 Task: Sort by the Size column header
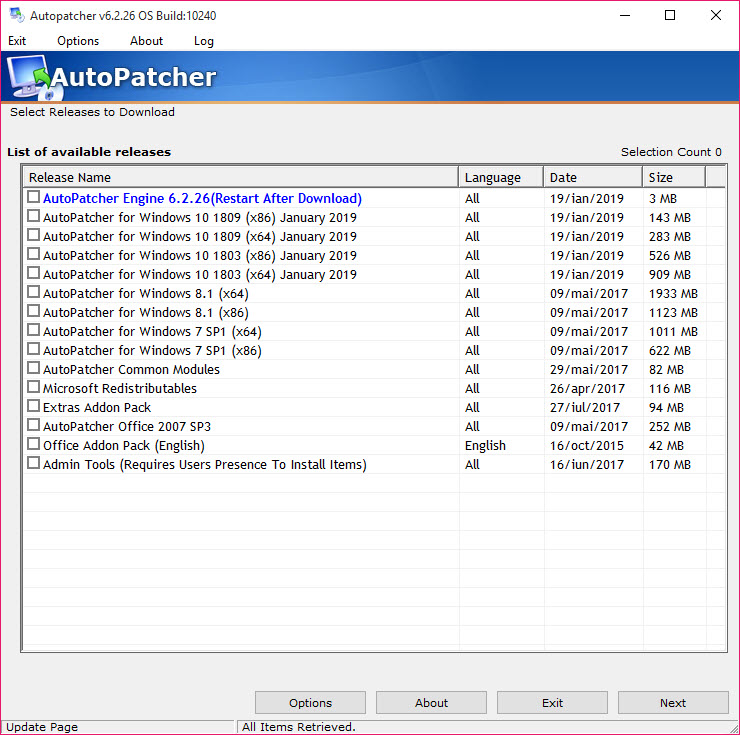click(x=674, y=177)
